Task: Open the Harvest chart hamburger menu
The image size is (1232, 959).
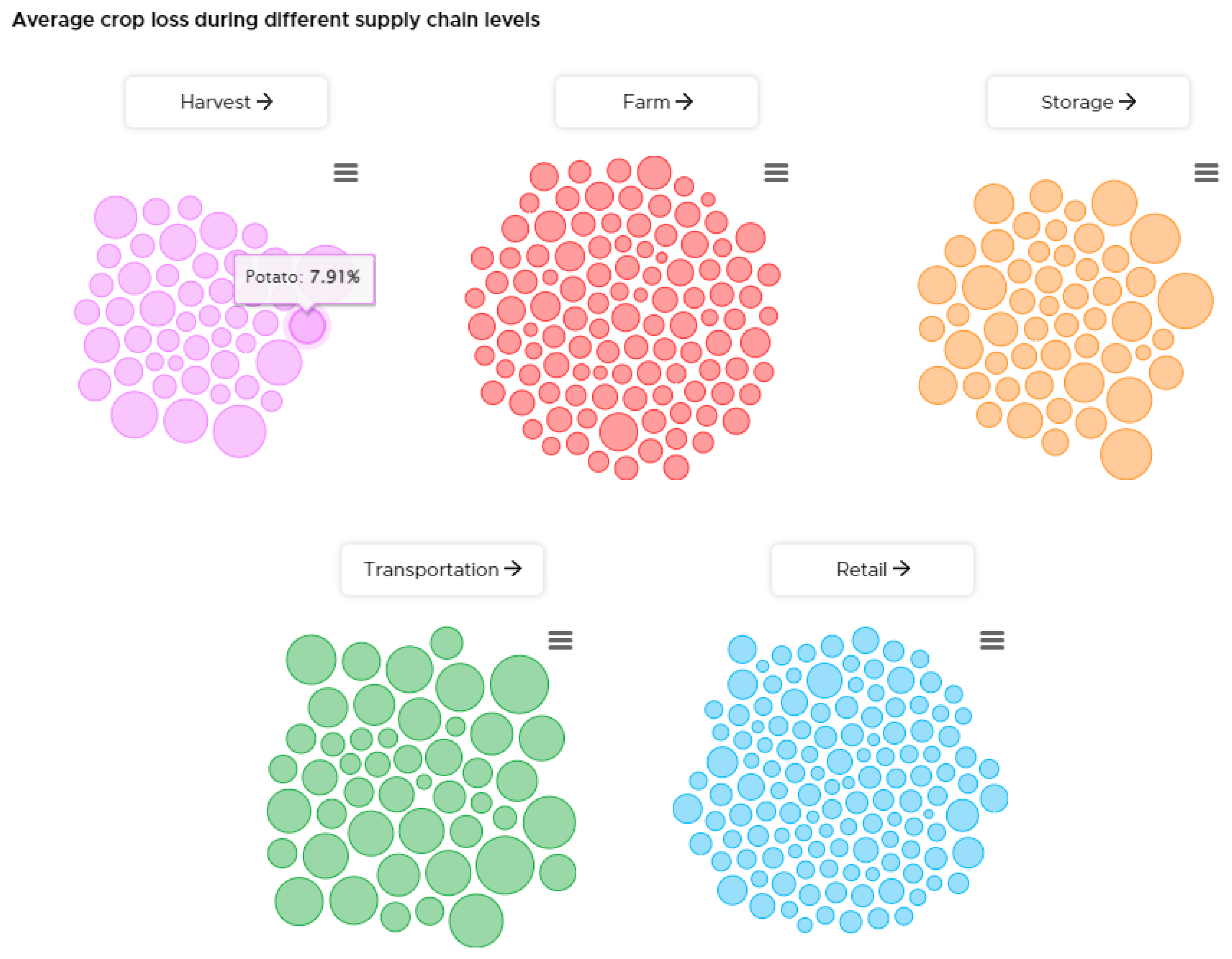Action: [346, 173]
